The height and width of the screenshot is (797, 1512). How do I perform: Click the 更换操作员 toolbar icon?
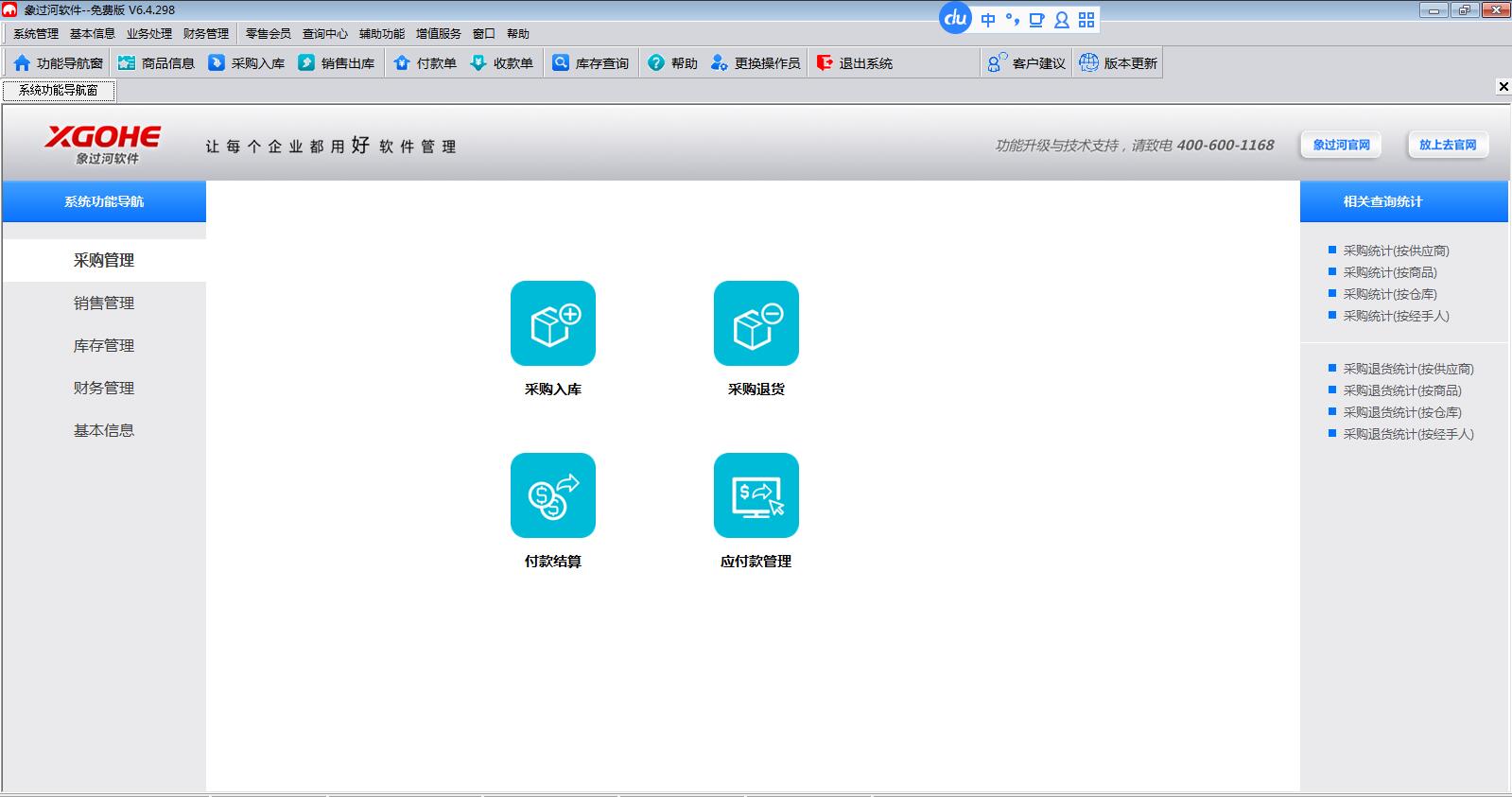click(720, 63)
